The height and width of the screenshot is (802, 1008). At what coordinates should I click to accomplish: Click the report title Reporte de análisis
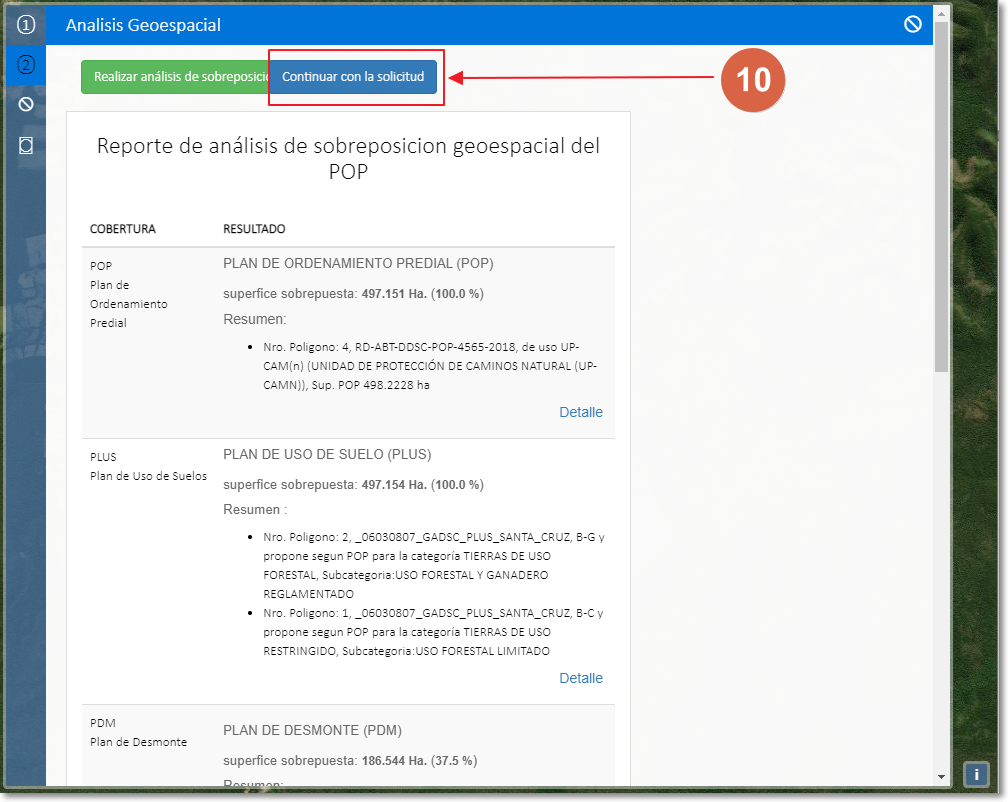click(x=348, y=158)
